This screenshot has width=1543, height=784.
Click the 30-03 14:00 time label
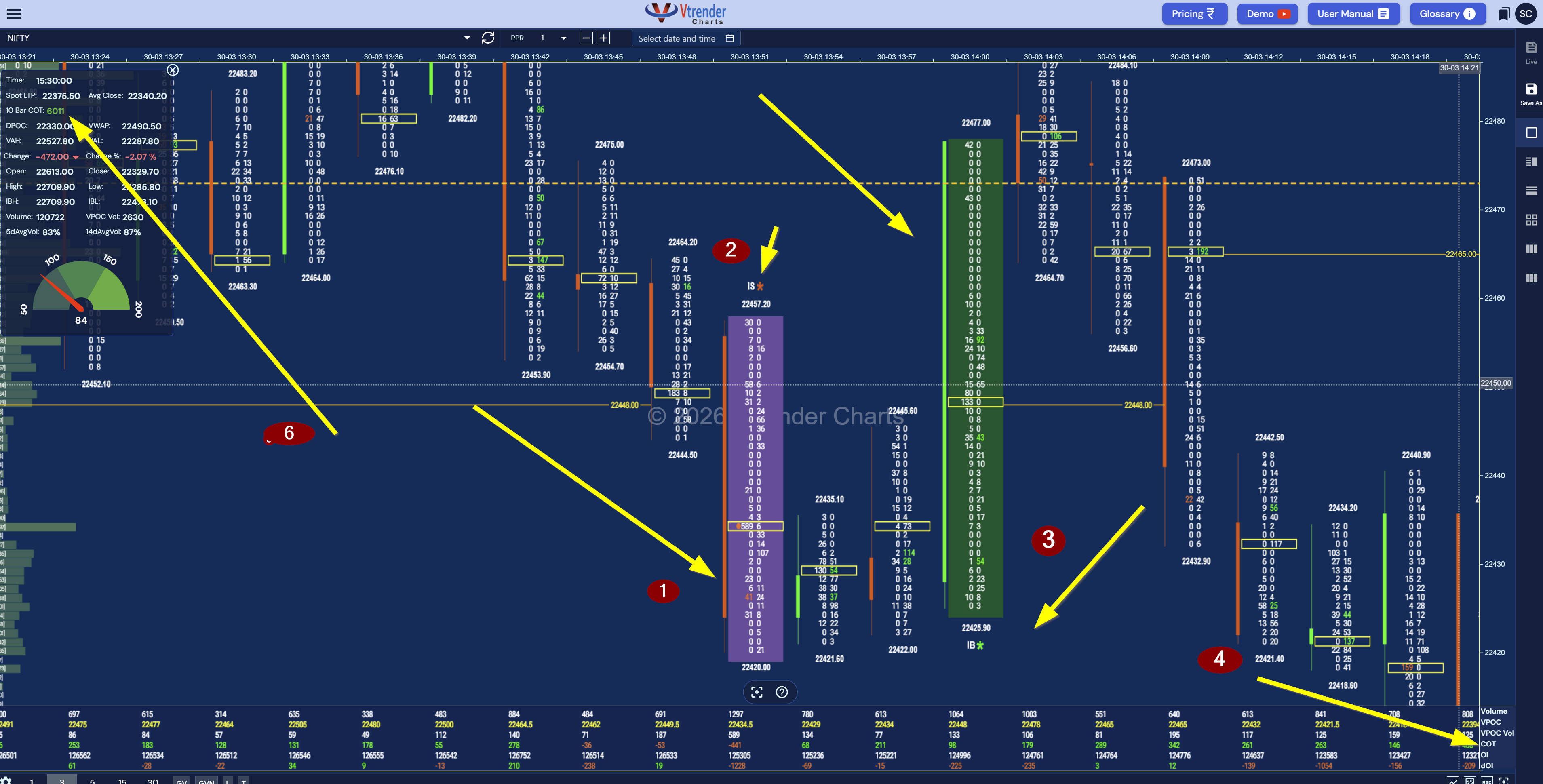[x=970, y=57]
